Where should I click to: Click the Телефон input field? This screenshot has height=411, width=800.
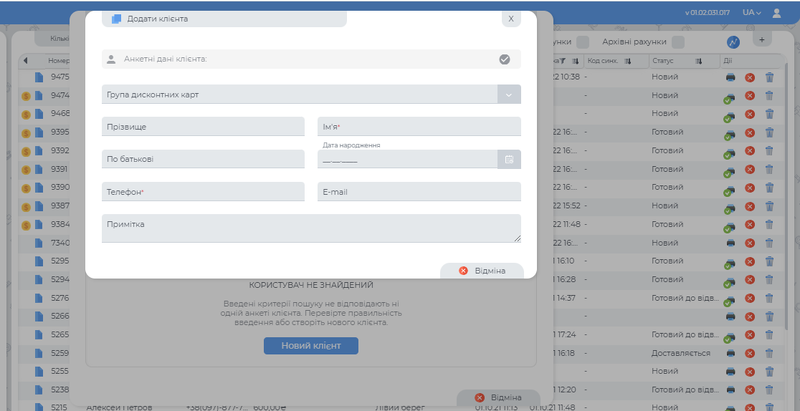click(203, 191)
